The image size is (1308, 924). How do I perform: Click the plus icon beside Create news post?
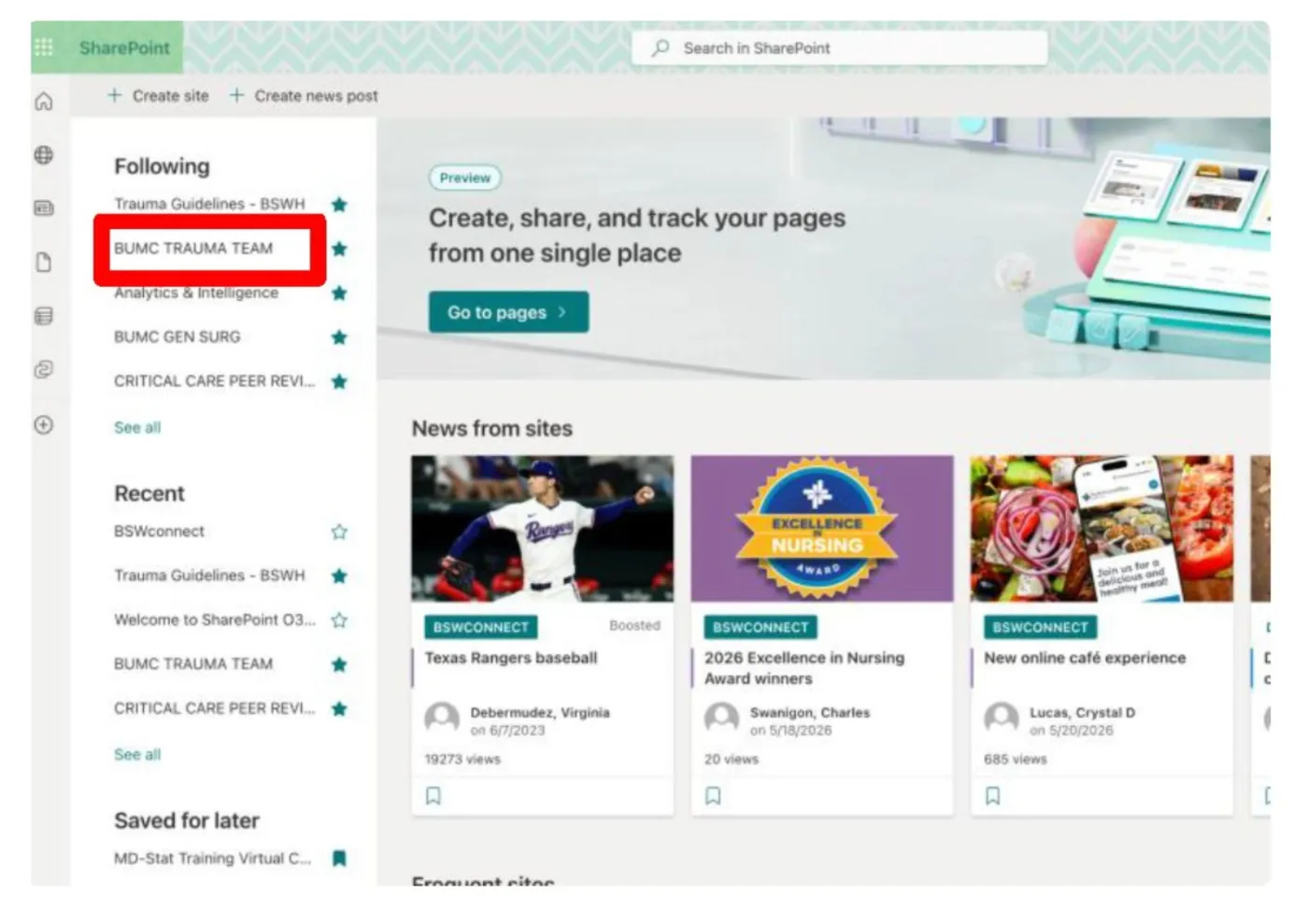[x=237, y=95]
